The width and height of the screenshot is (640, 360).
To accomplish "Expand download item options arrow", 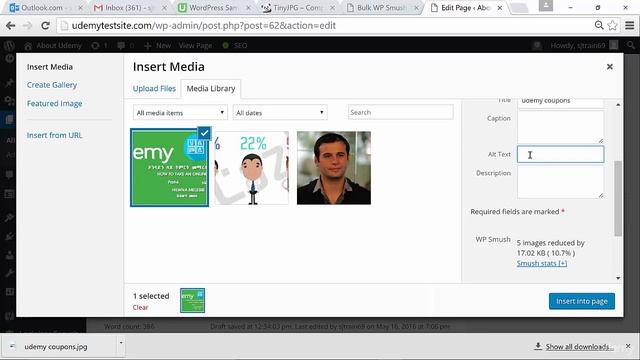I will (x=121, y=343).
